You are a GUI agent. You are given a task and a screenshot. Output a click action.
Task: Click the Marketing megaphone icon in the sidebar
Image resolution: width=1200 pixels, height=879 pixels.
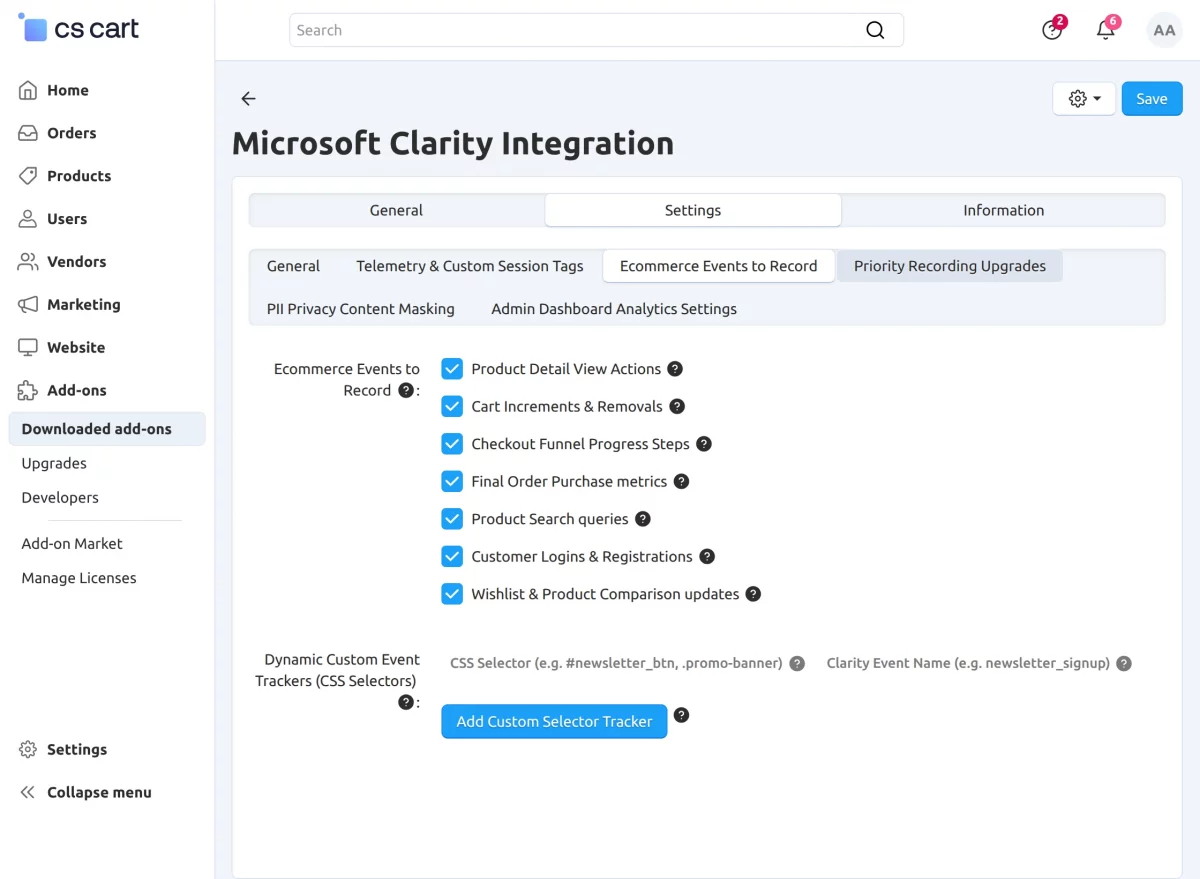point(28,305)
